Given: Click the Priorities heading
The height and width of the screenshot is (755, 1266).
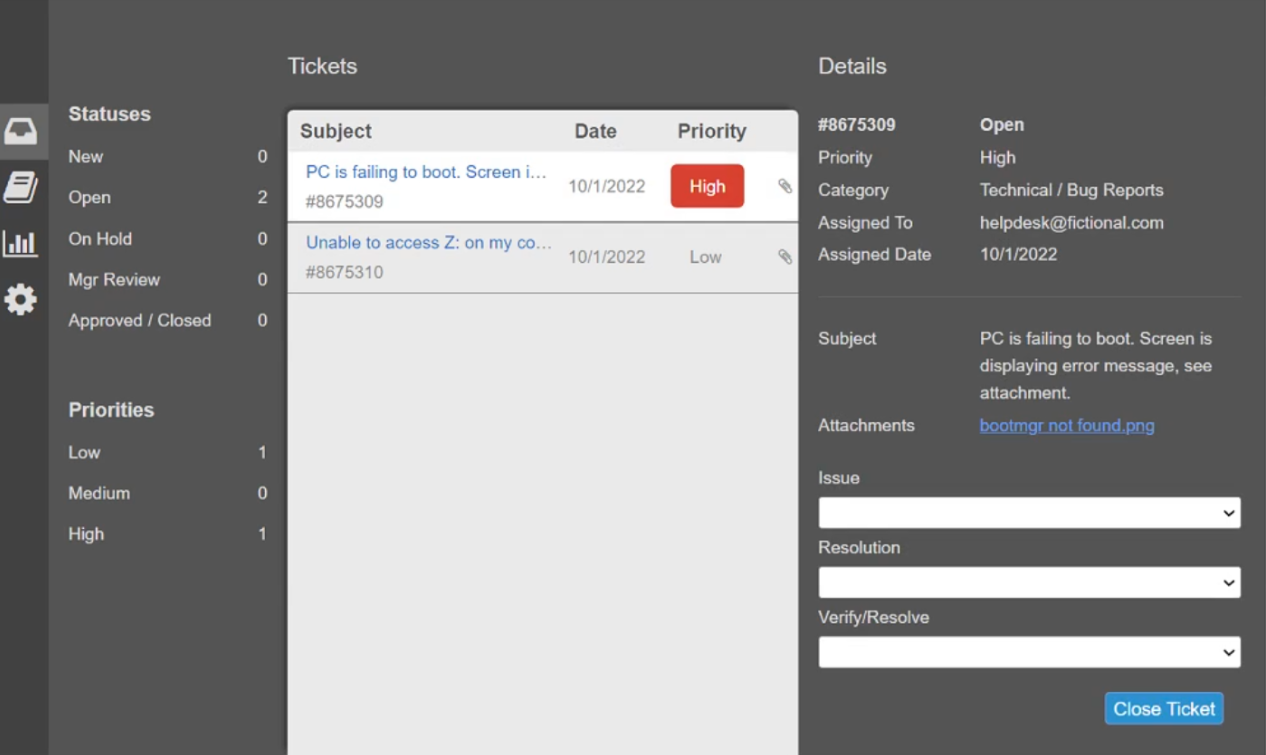Looking at the screenshot, I should 111,410.
